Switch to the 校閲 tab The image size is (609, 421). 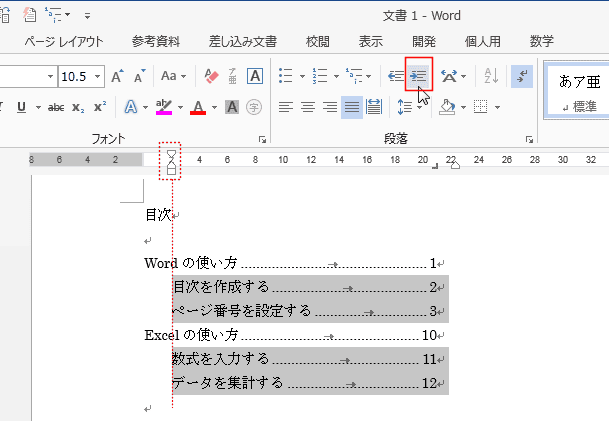tap(318, 41)
